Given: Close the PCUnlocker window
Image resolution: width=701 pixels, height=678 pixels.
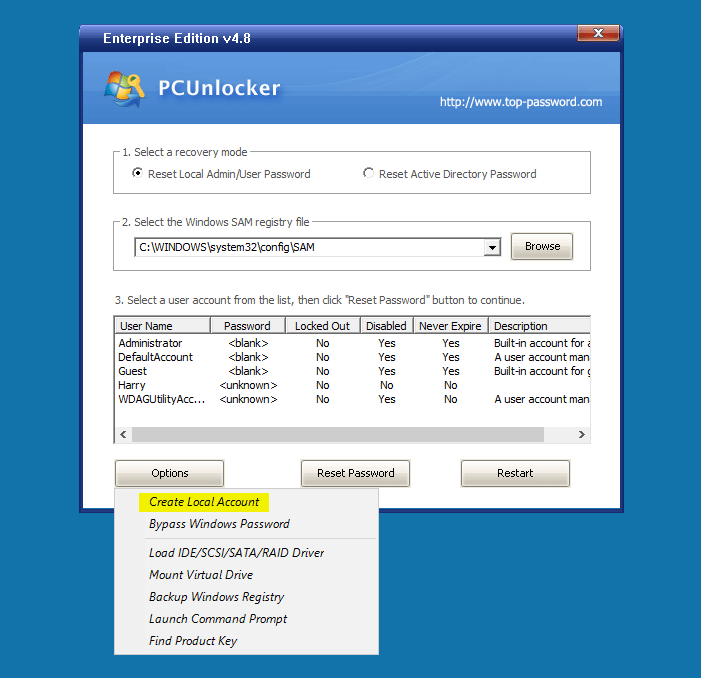Looking at the screenshot, I should tap(598, 33).
